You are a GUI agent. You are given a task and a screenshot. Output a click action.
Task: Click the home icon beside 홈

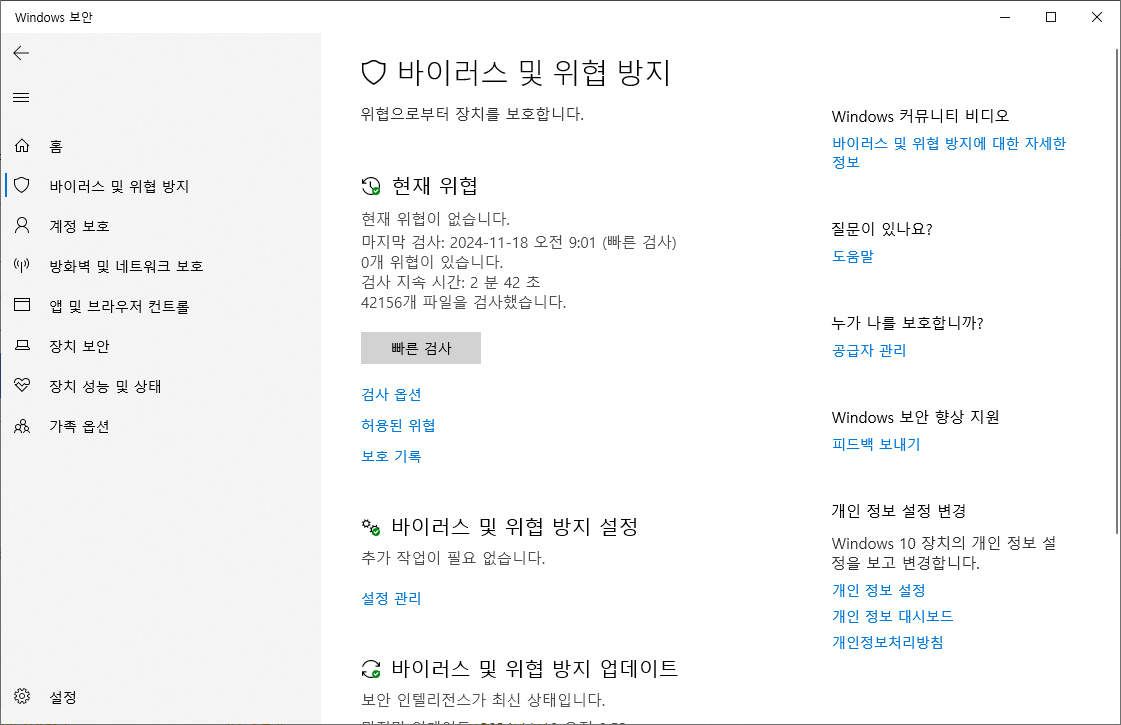[x=22, y=146]
